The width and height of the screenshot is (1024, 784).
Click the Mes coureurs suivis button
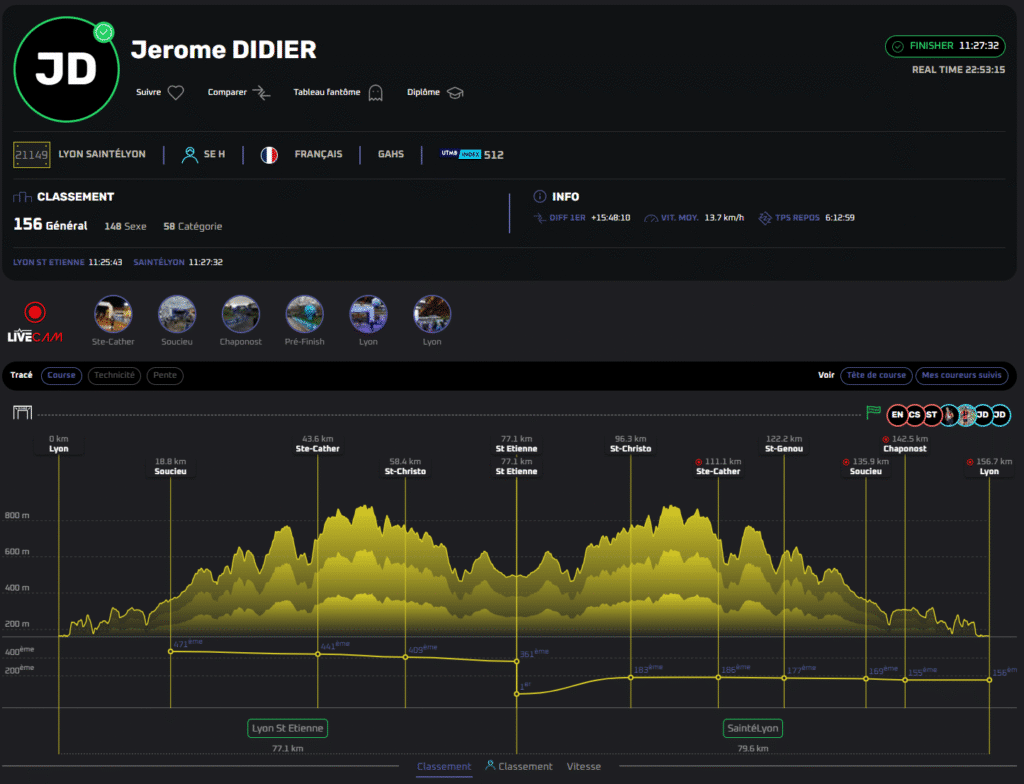[x=961, y=376]
